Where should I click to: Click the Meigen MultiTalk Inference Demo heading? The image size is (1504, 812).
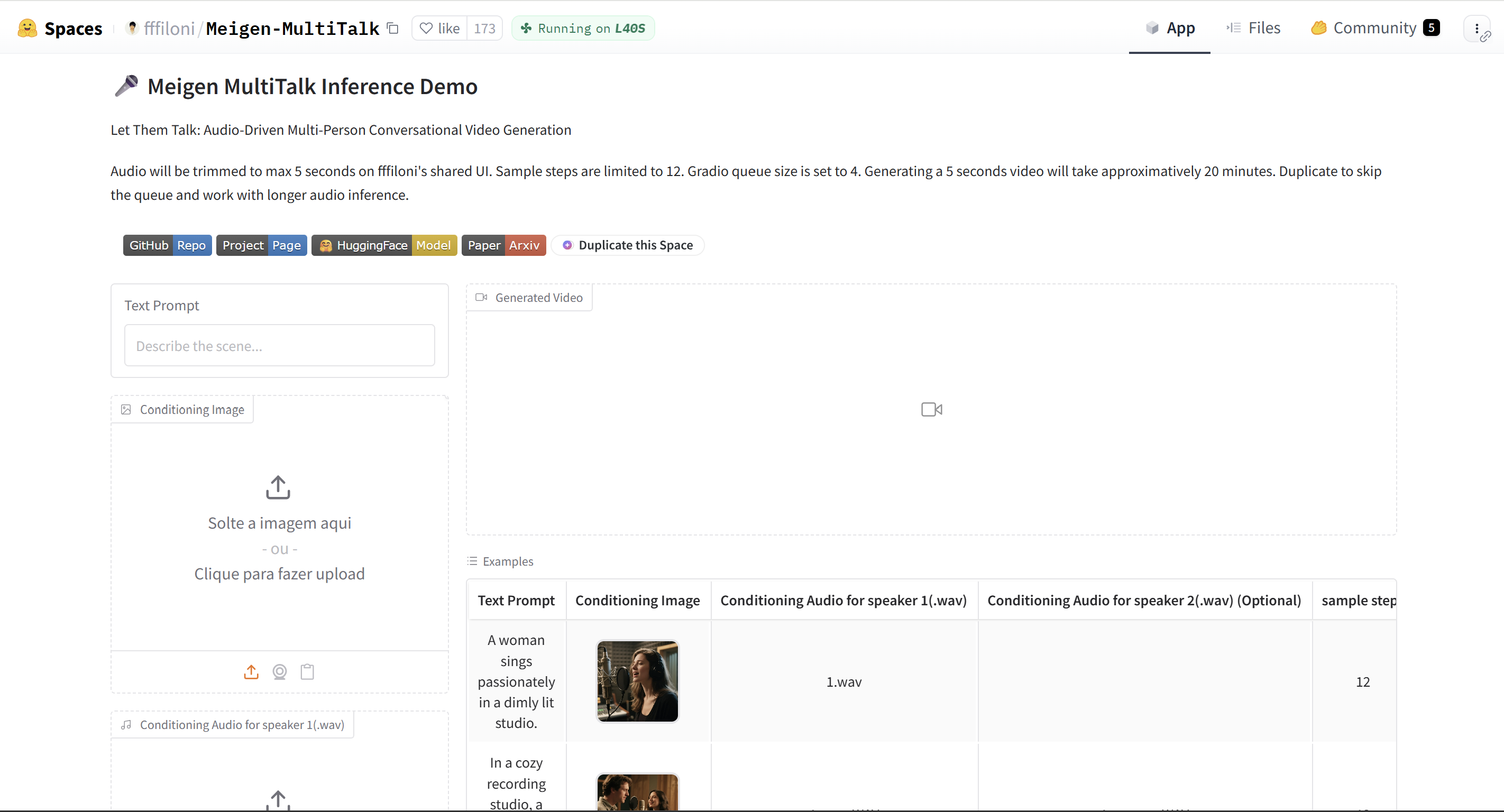pyautogui.click(x=313, y=86)
